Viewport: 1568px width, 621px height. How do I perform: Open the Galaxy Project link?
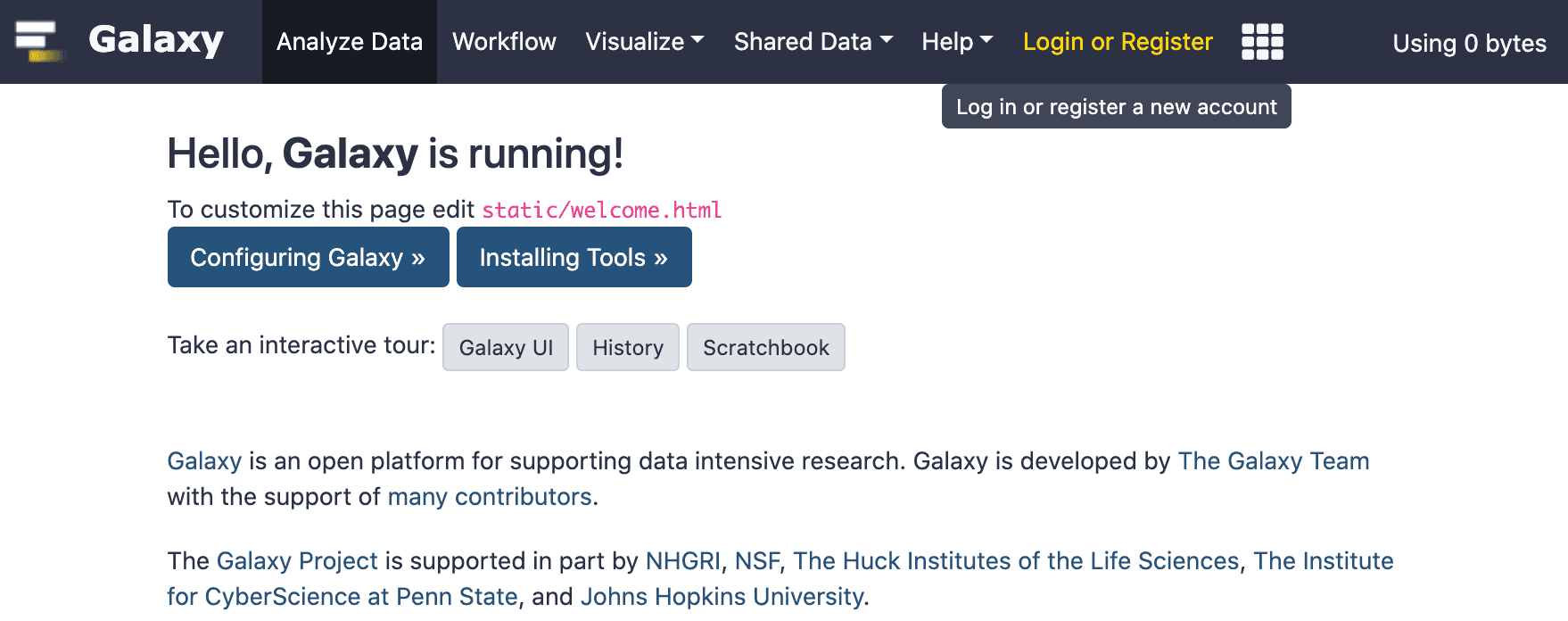point(297,561)
